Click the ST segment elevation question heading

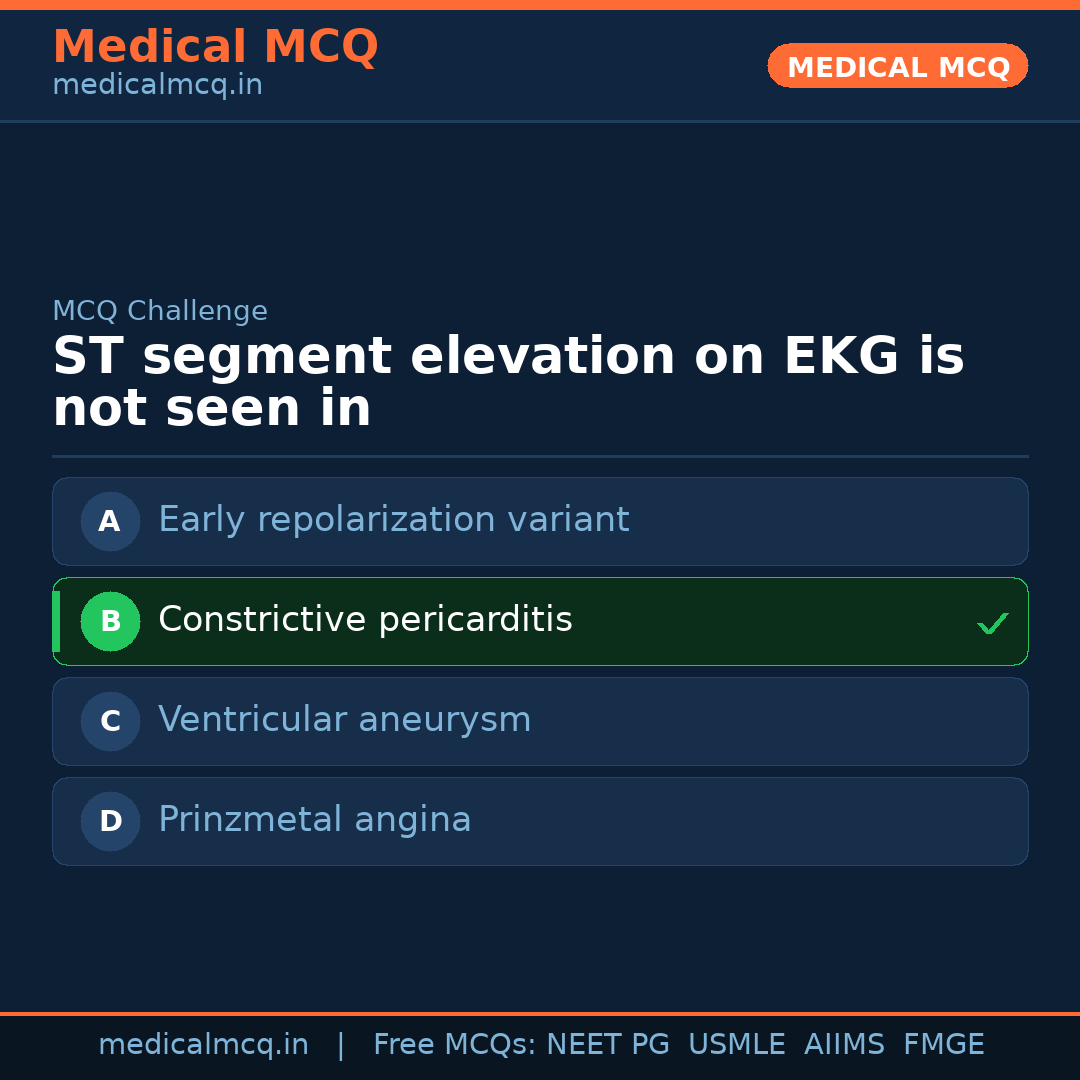click(508, 383)
